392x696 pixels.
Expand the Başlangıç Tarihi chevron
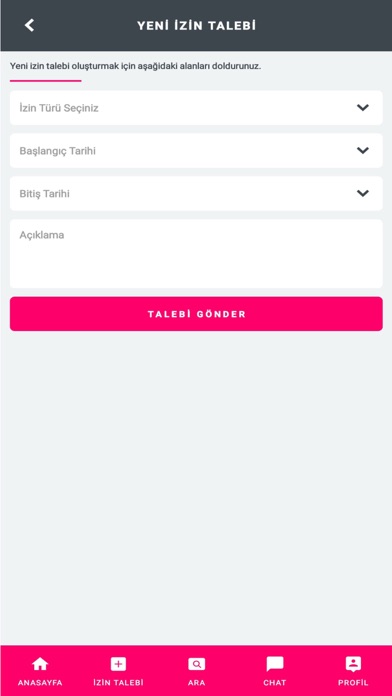coord(363,150)
